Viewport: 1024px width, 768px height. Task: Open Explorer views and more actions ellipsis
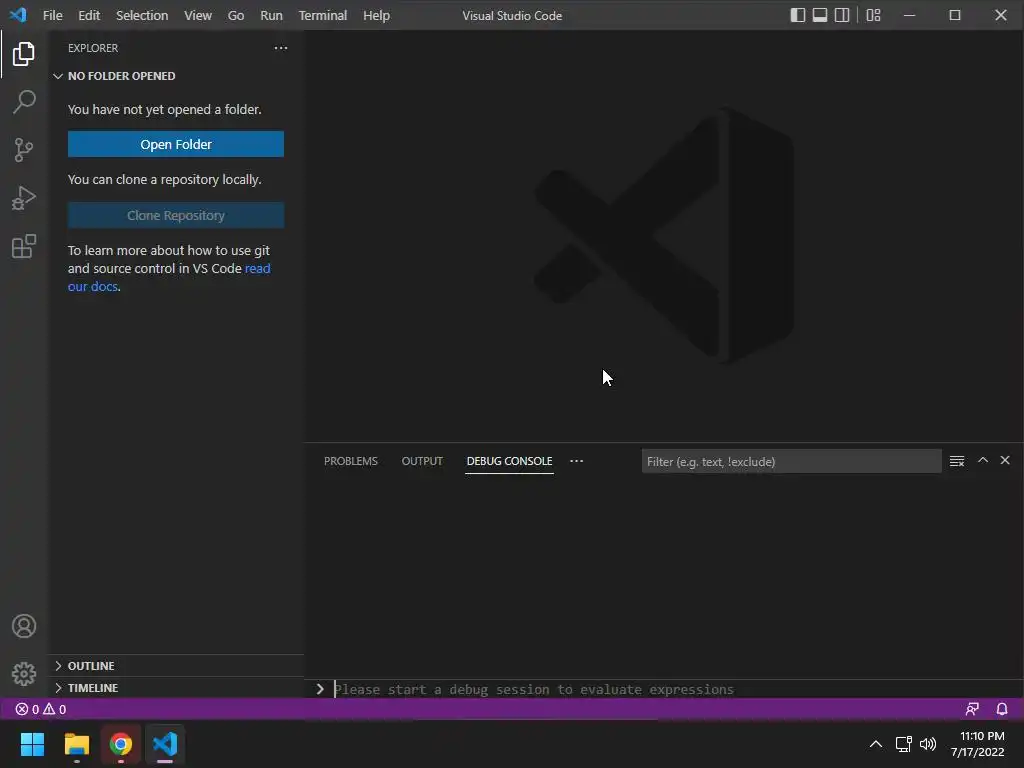(281, 48)
